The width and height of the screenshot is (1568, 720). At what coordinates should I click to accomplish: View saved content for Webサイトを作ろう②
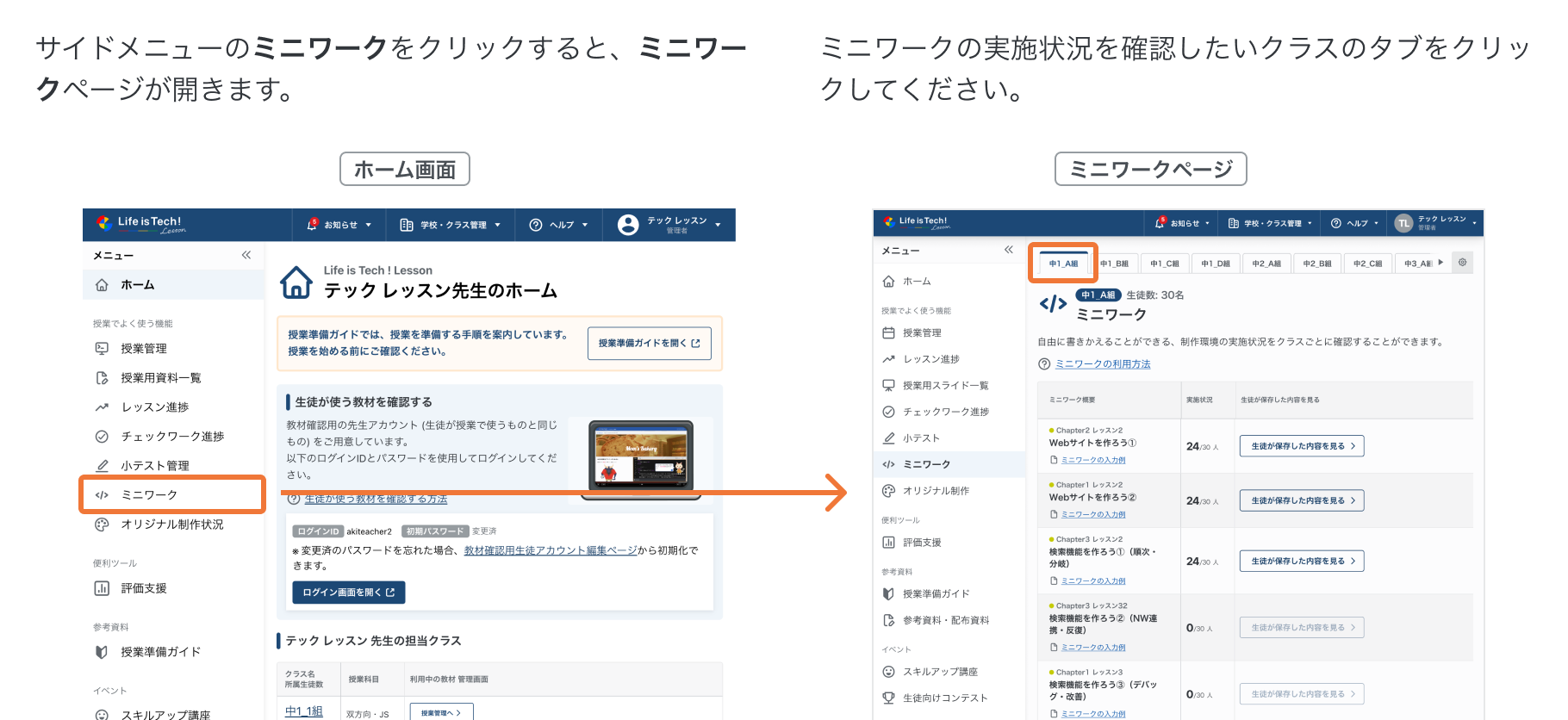click(x=1302, y=500)
